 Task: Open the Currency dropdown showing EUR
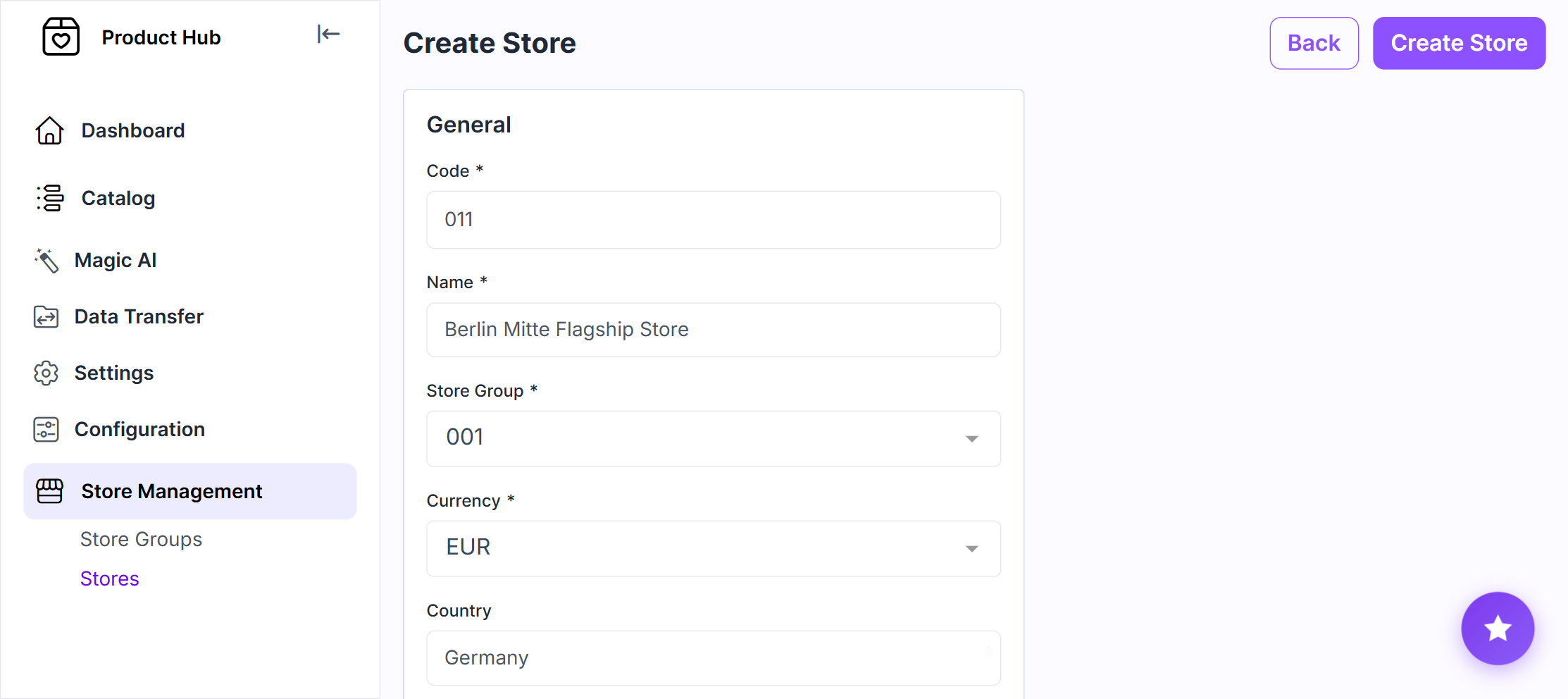714,548
